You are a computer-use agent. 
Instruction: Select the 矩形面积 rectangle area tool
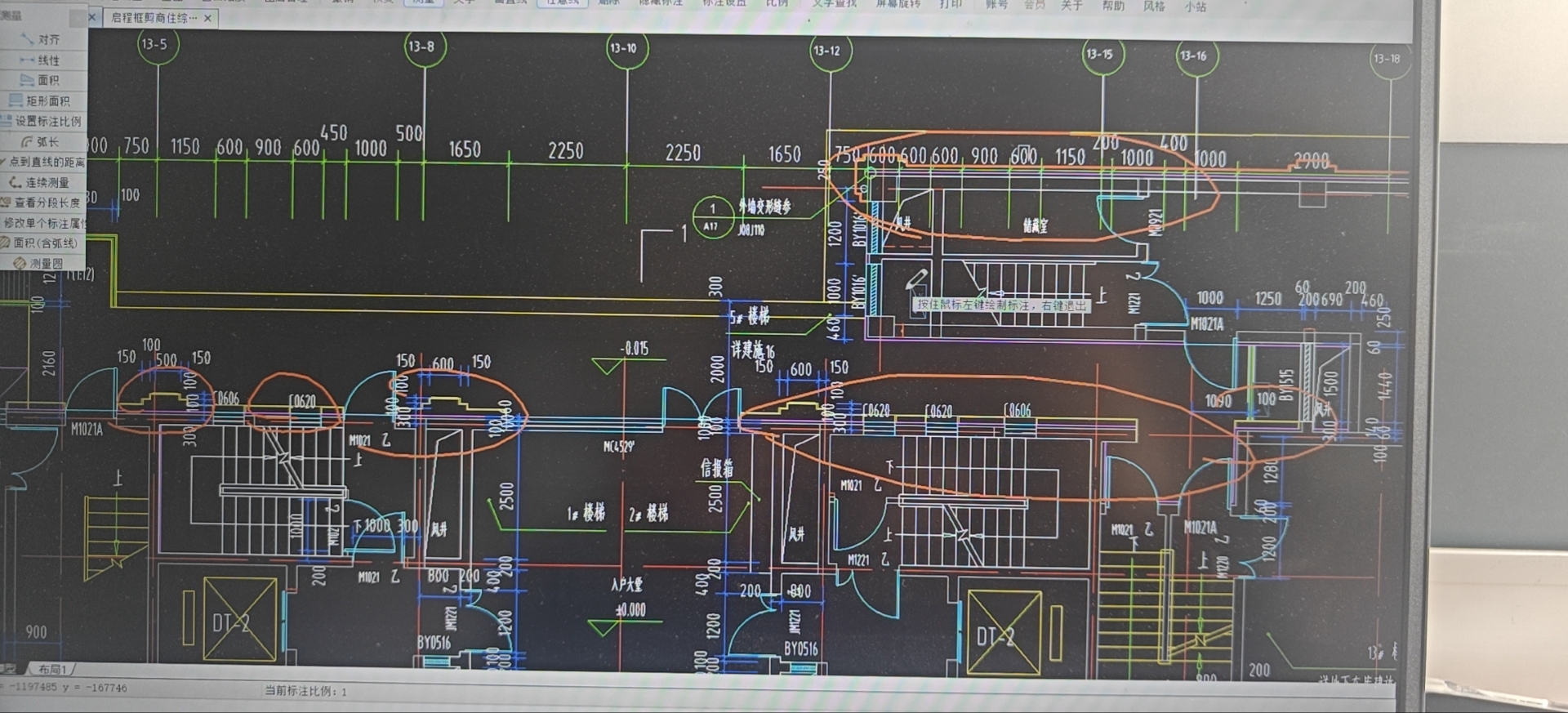(39, 100)
